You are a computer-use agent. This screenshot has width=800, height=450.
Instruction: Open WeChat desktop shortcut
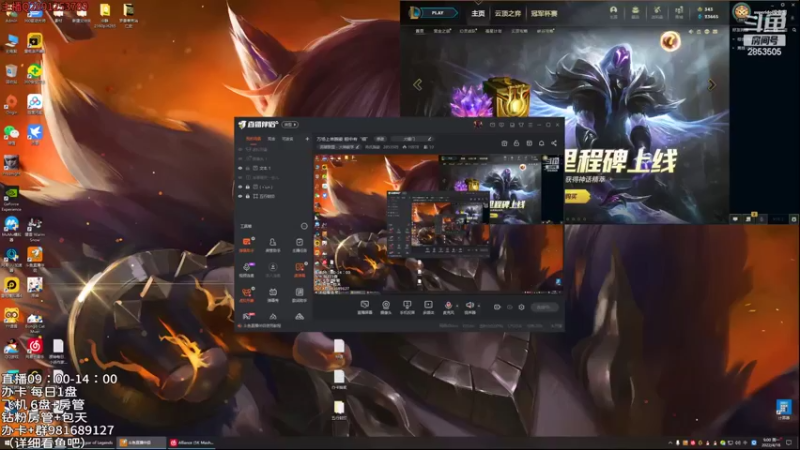click(11, 135)
